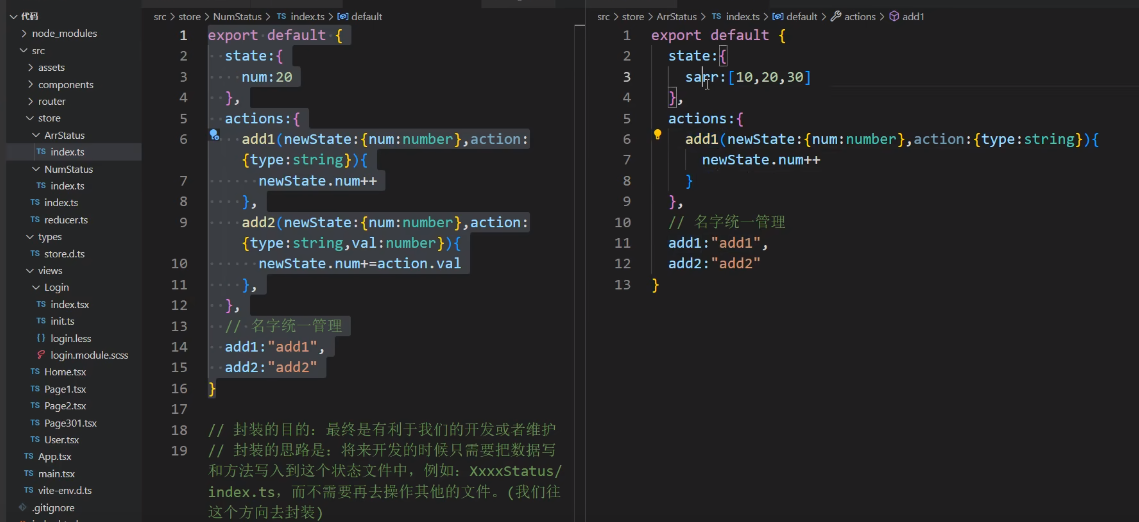Viewport: 1139px width, 522px height.
Task: Click sarr:[10,20,30] in the right editor
Action: point(748,76)
